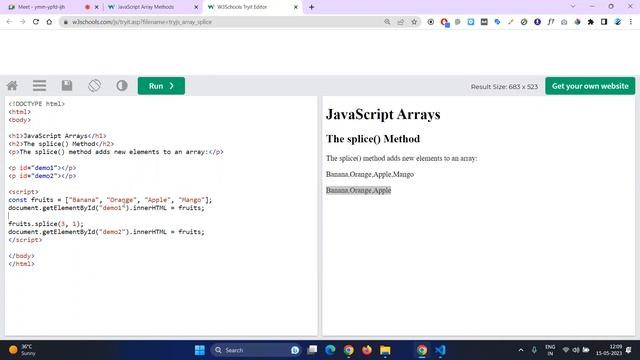Bookmark this page with the star icon
Viewport: 640px width, 360px height.
tap(414, 22)
